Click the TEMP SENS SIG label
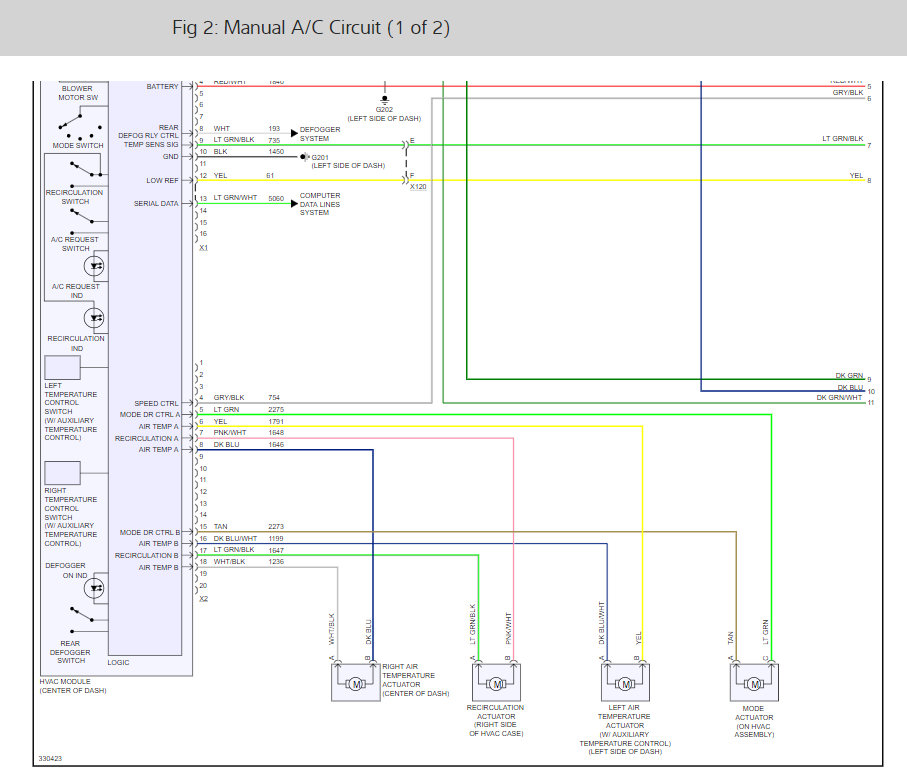 pyautogui.click(x=151, y=145)
